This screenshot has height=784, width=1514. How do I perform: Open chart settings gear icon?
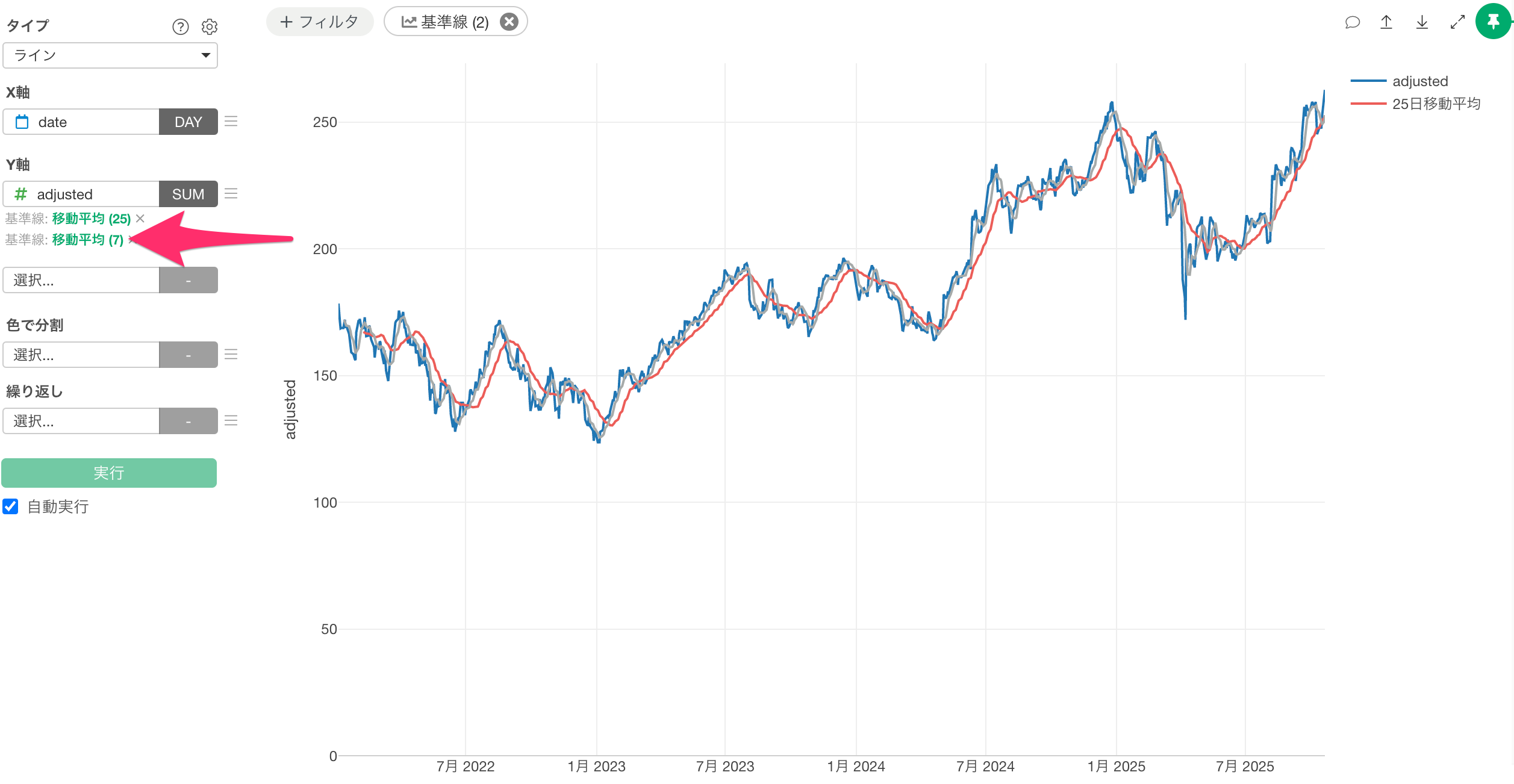(x=209, y=26)
